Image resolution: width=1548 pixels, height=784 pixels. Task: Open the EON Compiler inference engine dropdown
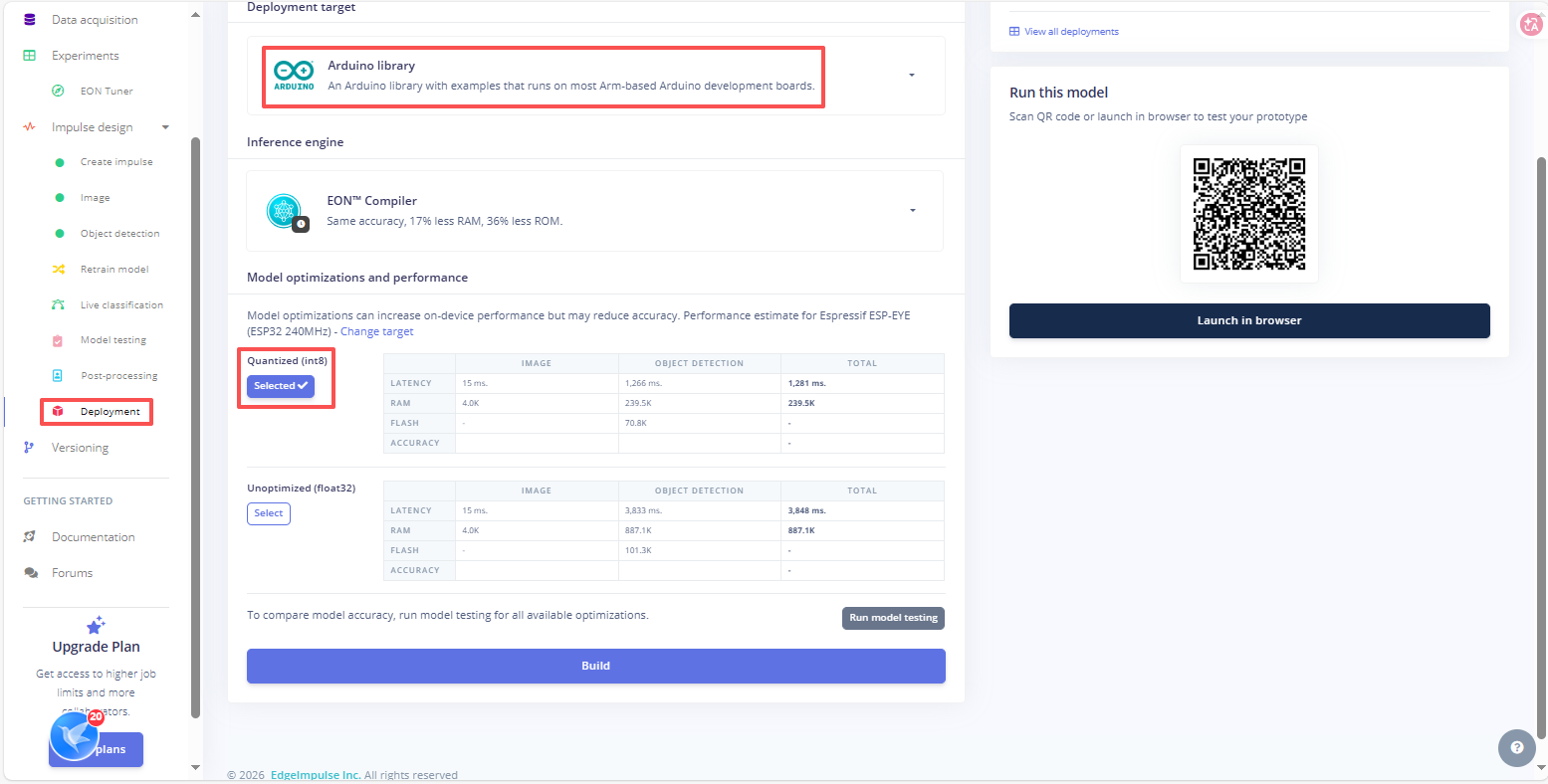(595, 211)
